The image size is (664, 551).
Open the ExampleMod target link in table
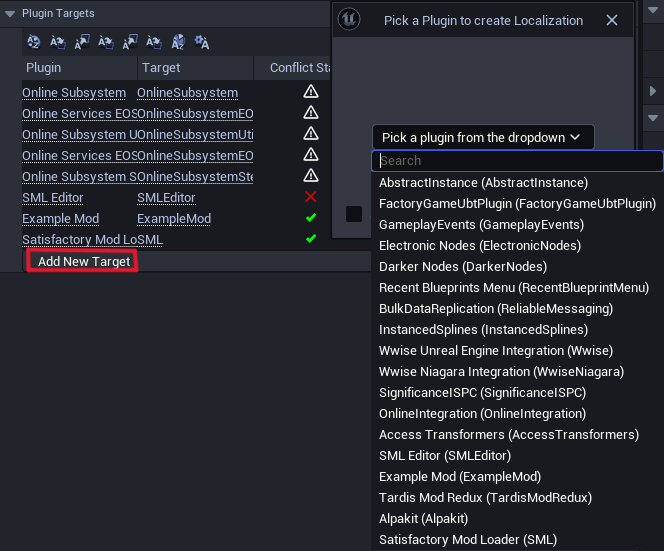(x=174, y=219)
